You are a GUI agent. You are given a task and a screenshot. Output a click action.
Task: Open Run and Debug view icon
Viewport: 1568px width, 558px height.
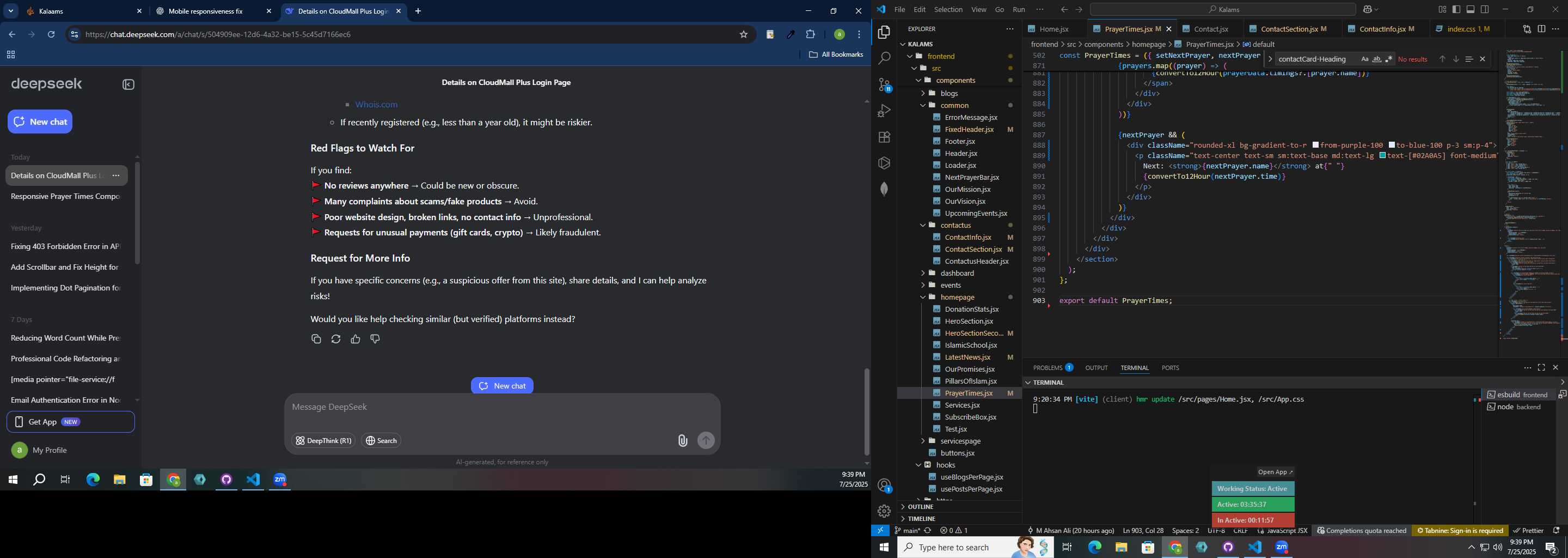[884, 111]
